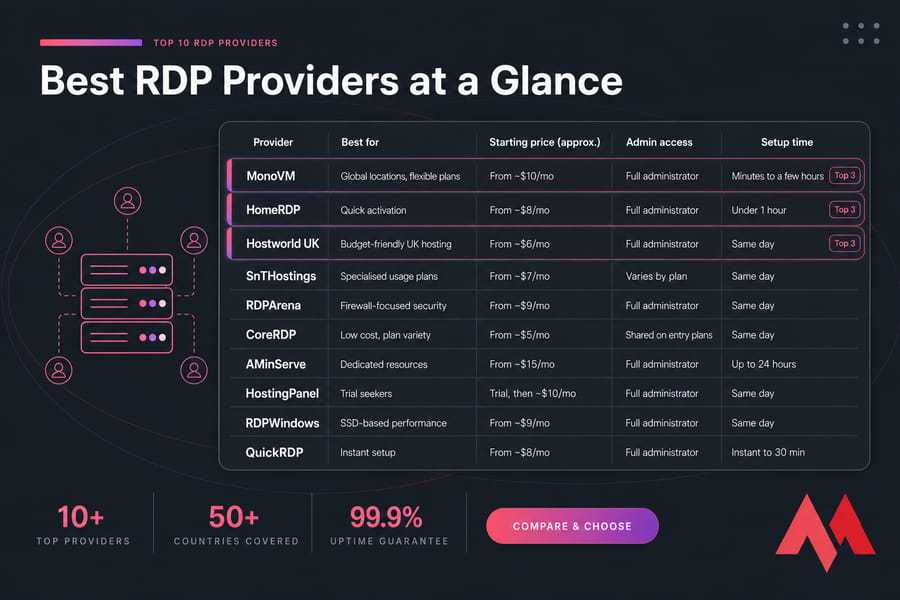Click the bottom server rack icon

click(x=127, y=337)
